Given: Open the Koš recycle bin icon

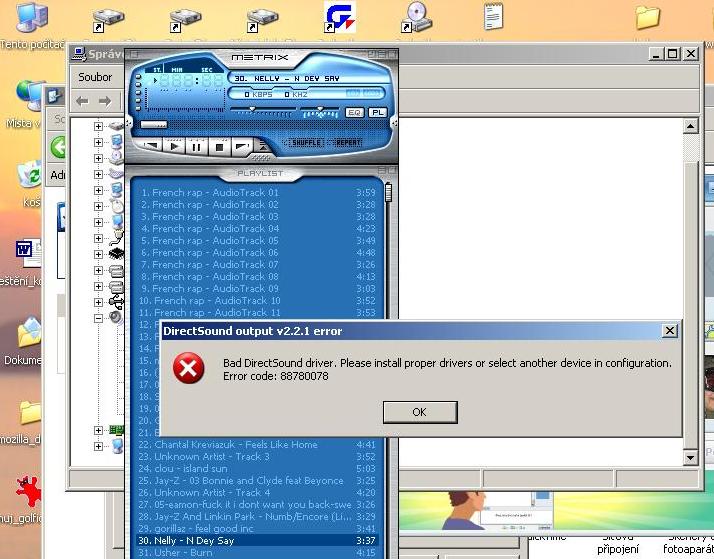Looking at the screenshot, I should click(x=29, y=175).
